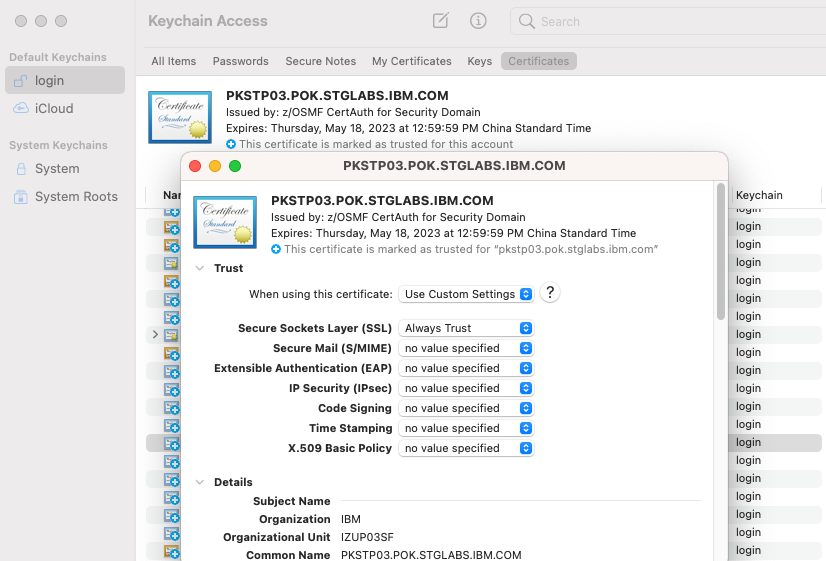Click Organizational Unit value IZUP03SF
This screenshot has width=826, height=561.
[367, 537]
